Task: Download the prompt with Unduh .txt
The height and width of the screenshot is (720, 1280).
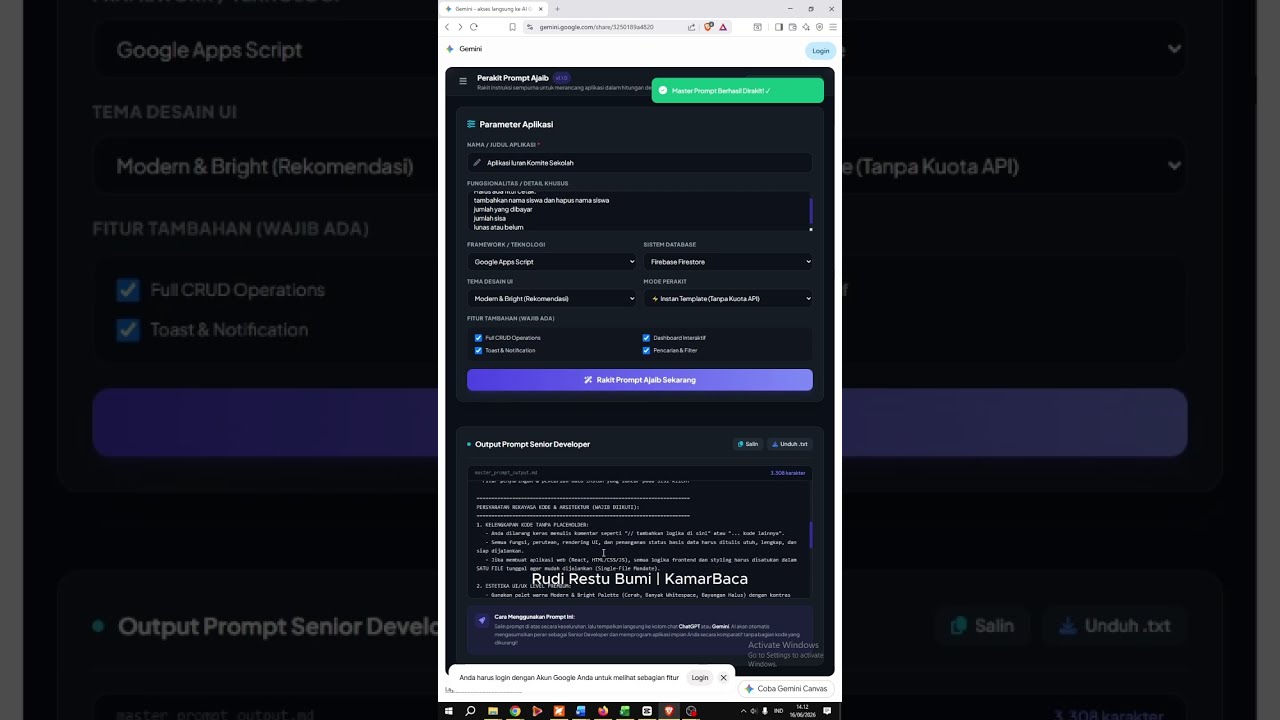Action: (790, 444)
